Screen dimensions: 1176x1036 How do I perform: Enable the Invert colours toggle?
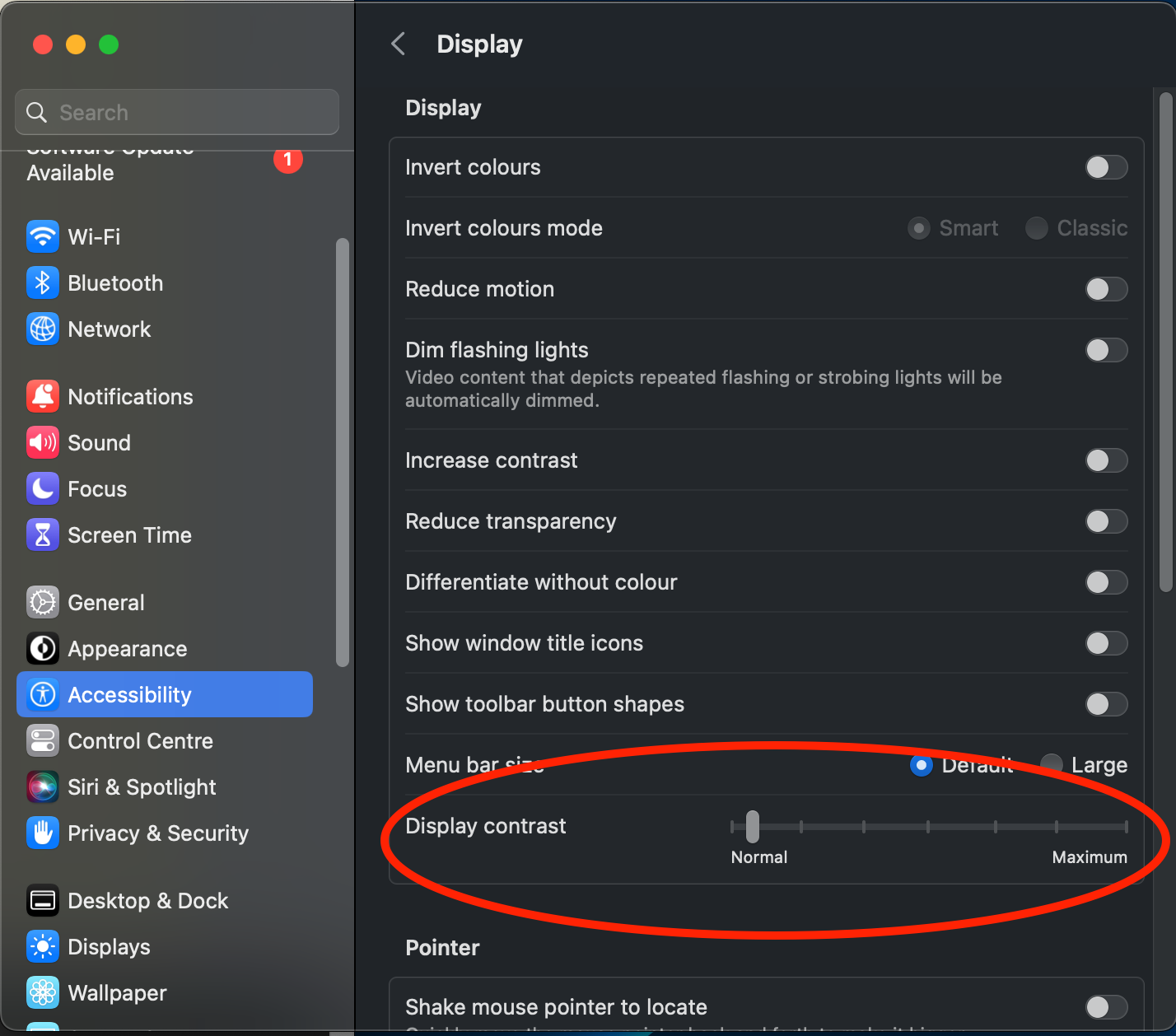[x=1106, y=167]
